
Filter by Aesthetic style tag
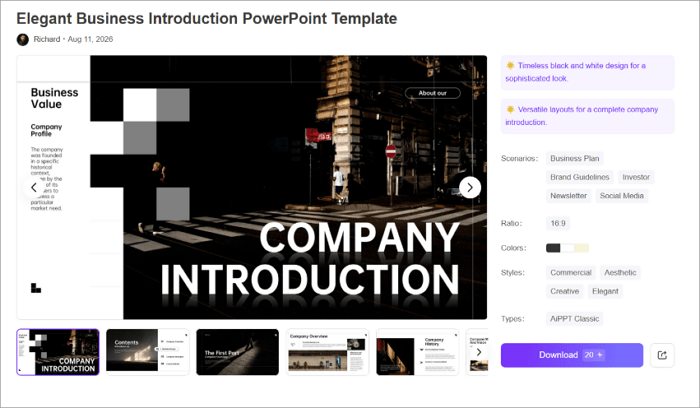click(620, 273)
